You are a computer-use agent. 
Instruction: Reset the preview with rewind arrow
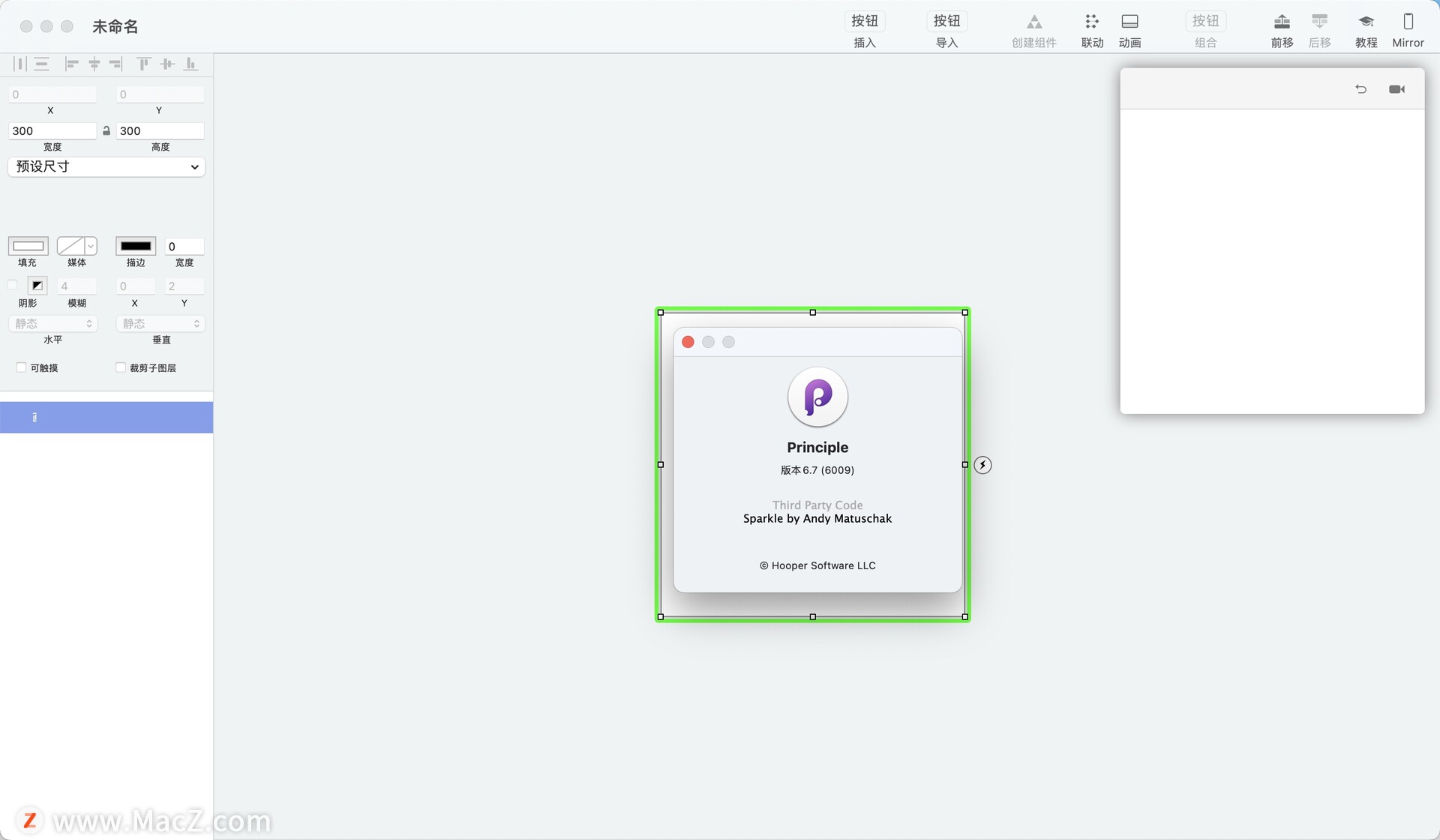click(x=1360, y=89)
